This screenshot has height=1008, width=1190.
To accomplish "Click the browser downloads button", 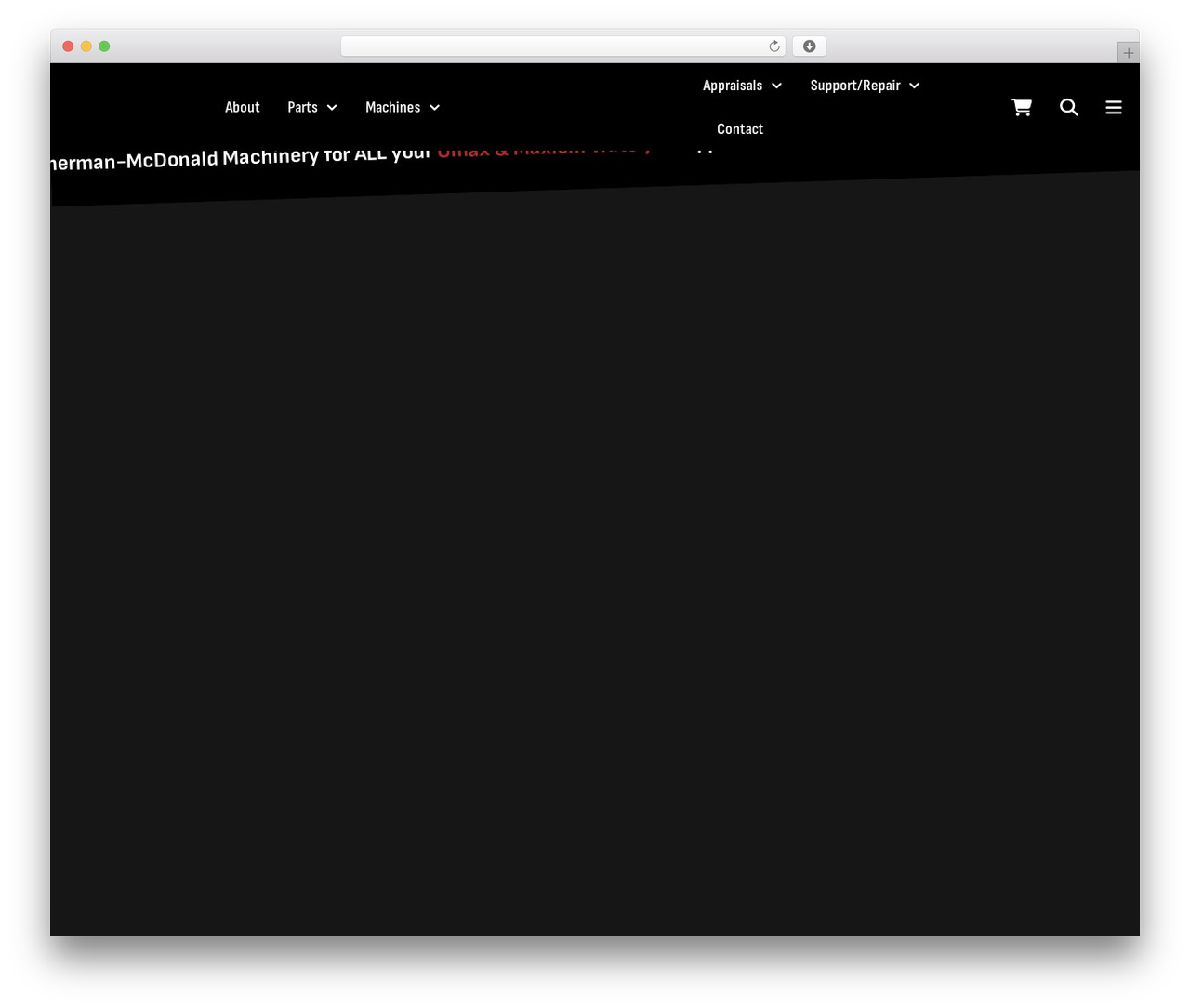I will (810, 46).
